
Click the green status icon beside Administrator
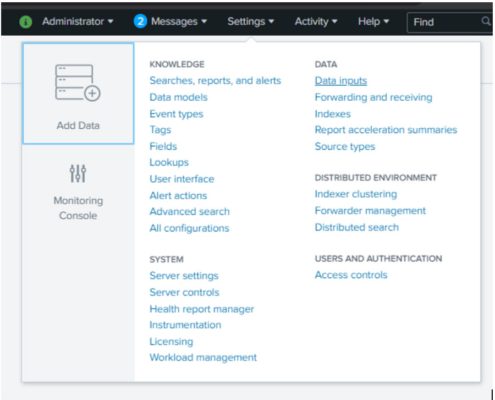[26, 22]
